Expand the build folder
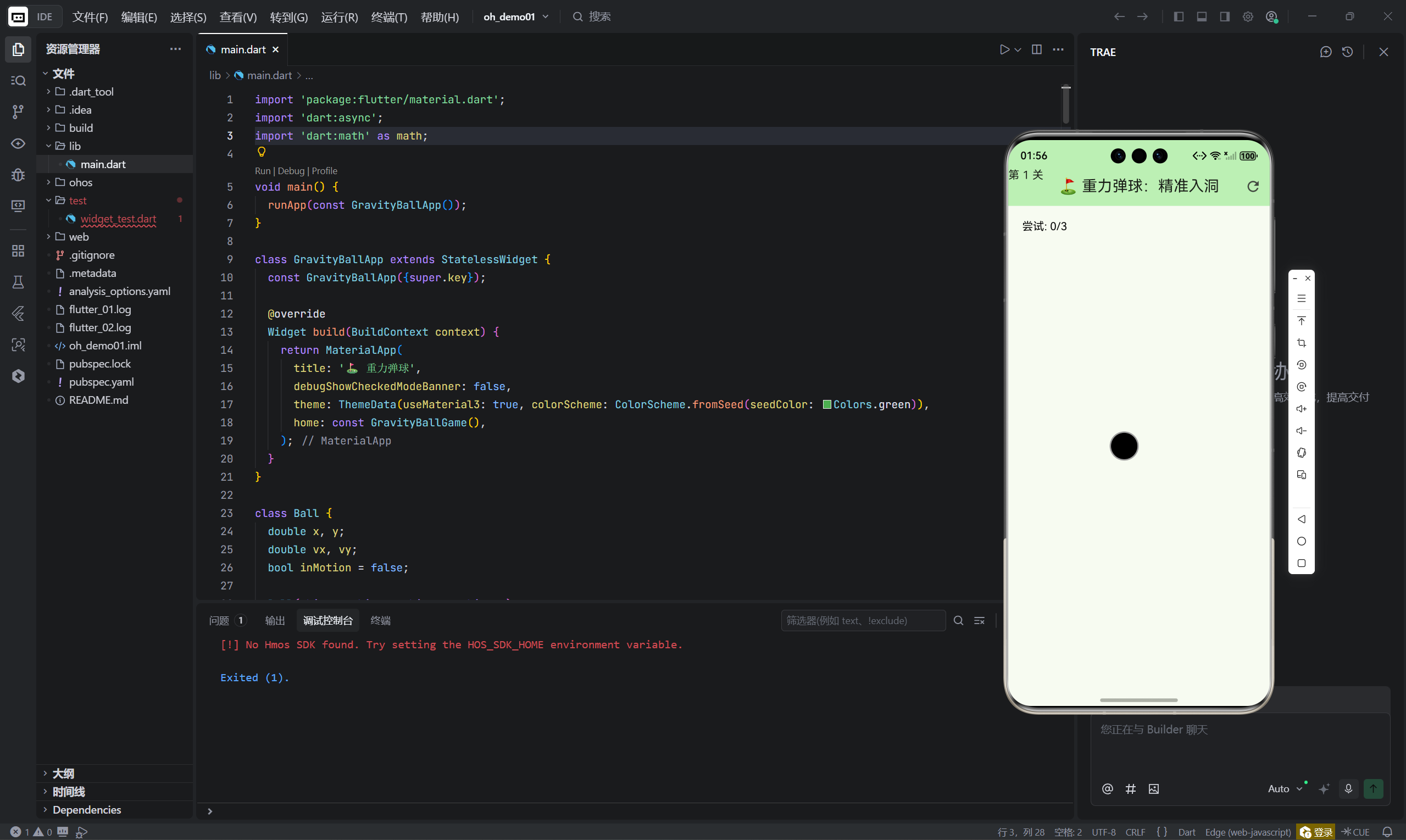 (x=81, y=128)
